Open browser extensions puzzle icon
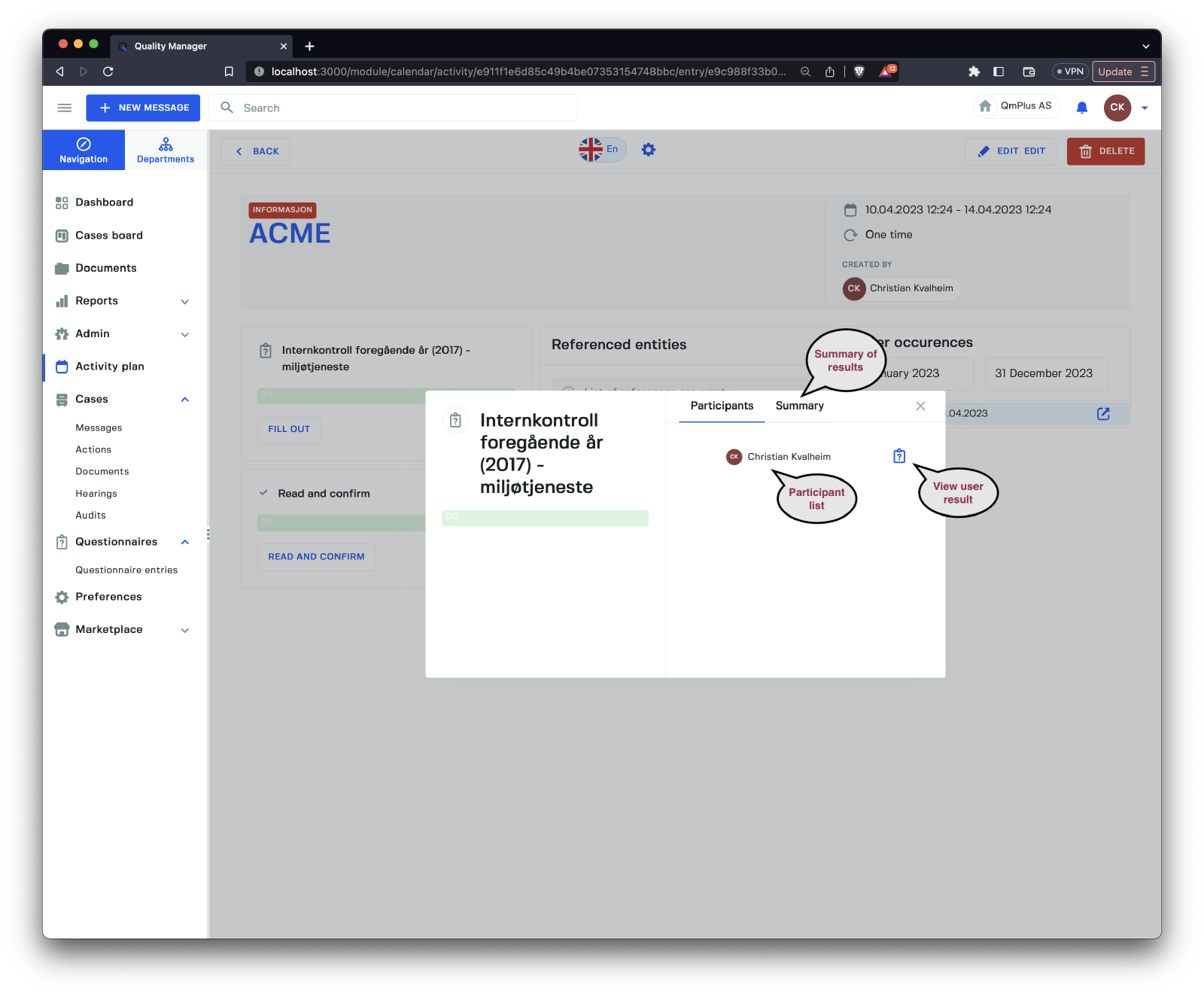This screenshot has height=995, width=1204. [x=974, y=72]
